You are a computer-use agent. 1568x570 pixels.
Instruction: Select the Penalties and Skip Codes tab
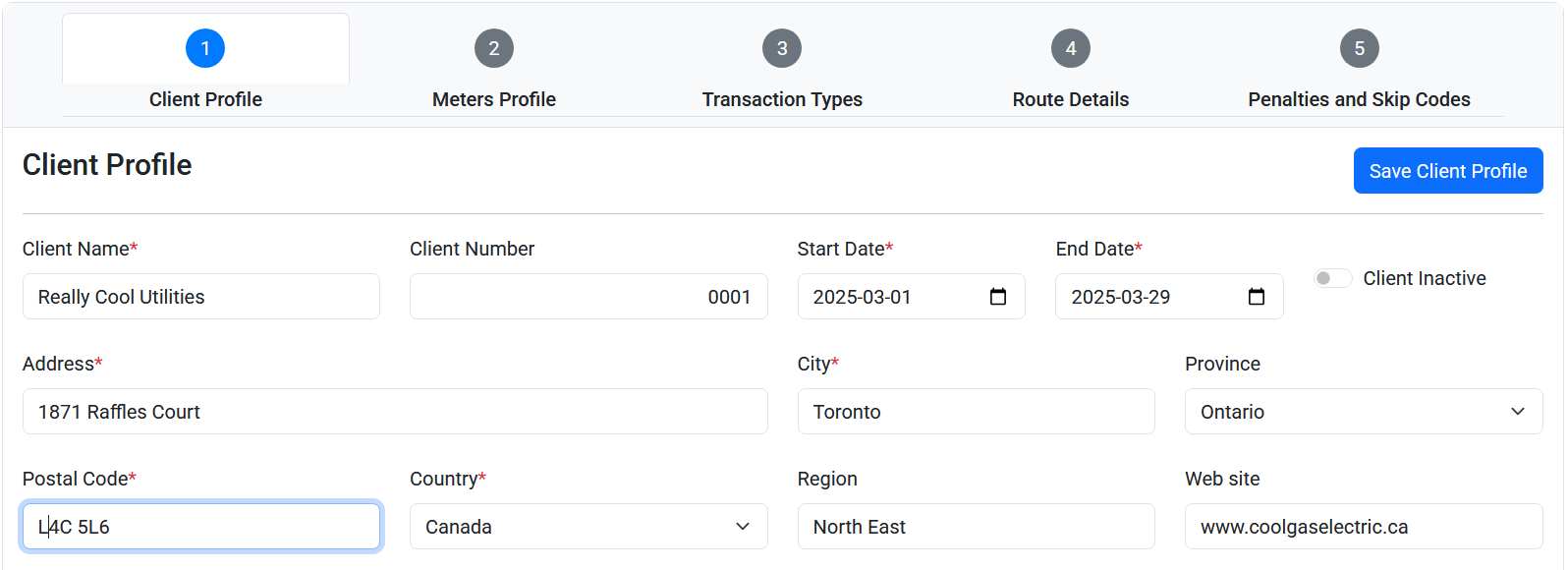coord(1360,99)
